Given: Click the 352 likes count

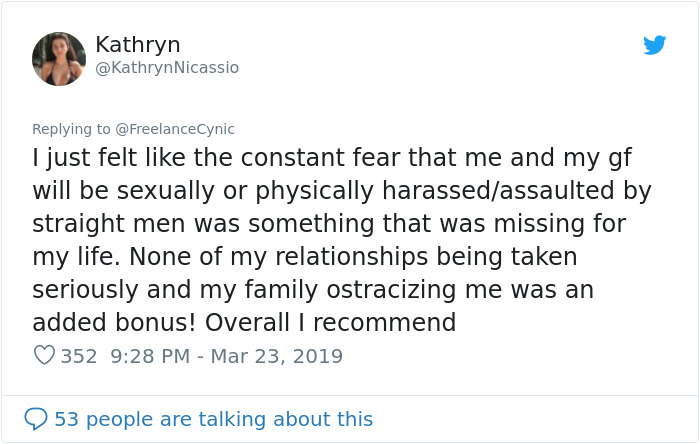Looking at the screenshot, I should (x=79, y=356).
